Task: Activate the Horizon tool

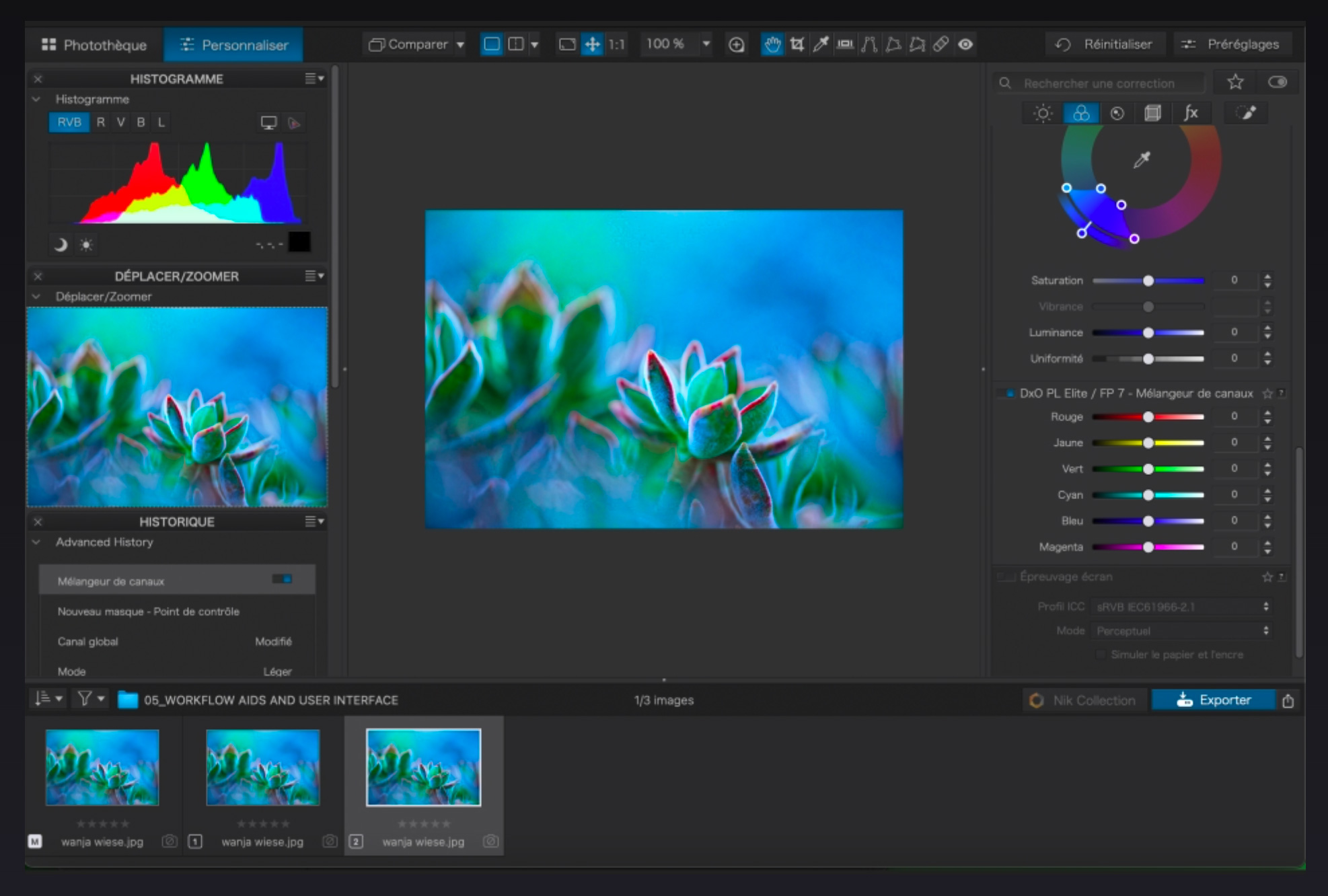Action: [845, 44]
